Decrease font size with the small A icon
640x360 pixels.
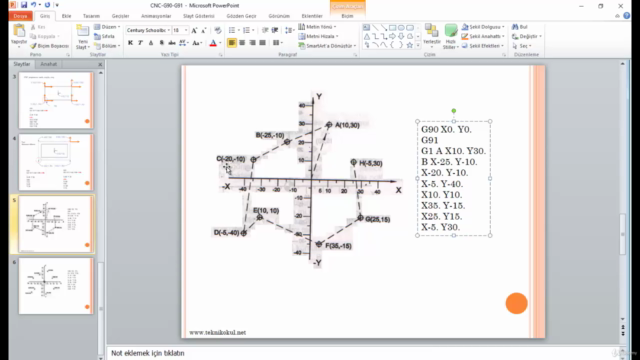tap(204, 30)
